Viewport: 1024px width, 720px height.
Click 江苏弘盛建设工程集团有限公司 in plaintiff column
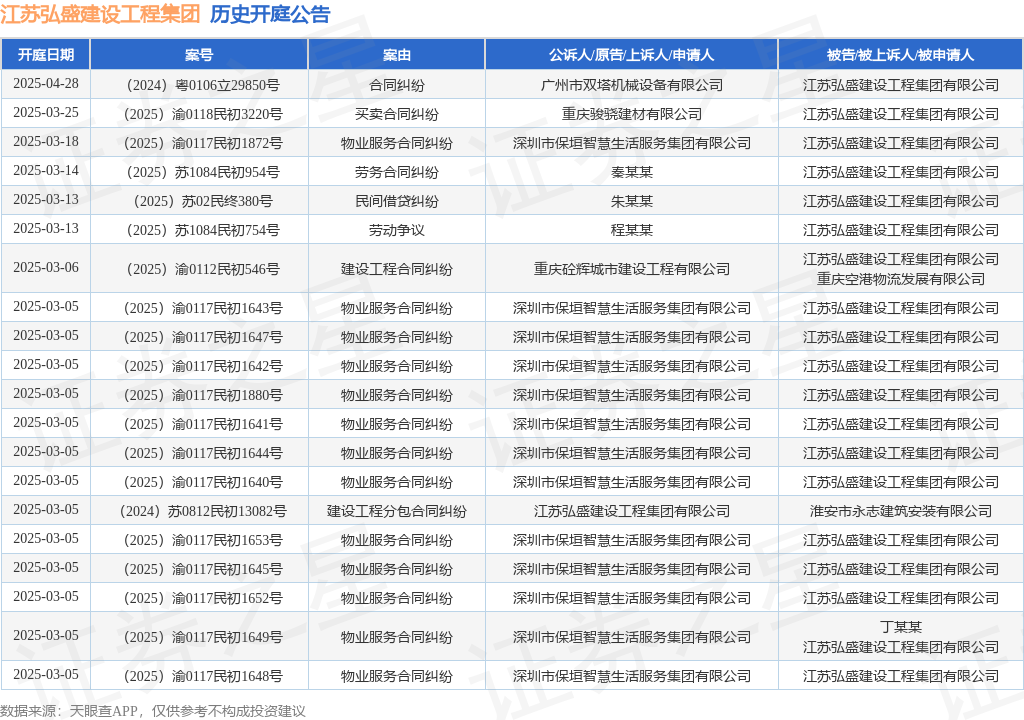point(632,512)
